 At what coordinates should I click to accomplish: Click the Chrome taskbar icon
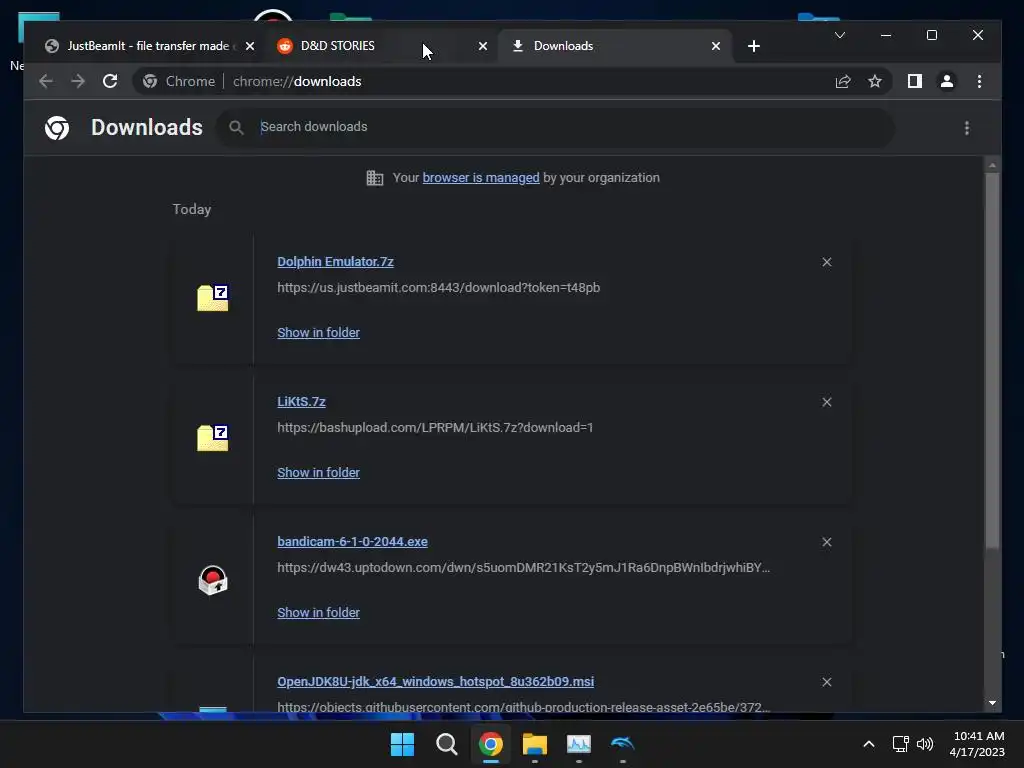(490, 744)
